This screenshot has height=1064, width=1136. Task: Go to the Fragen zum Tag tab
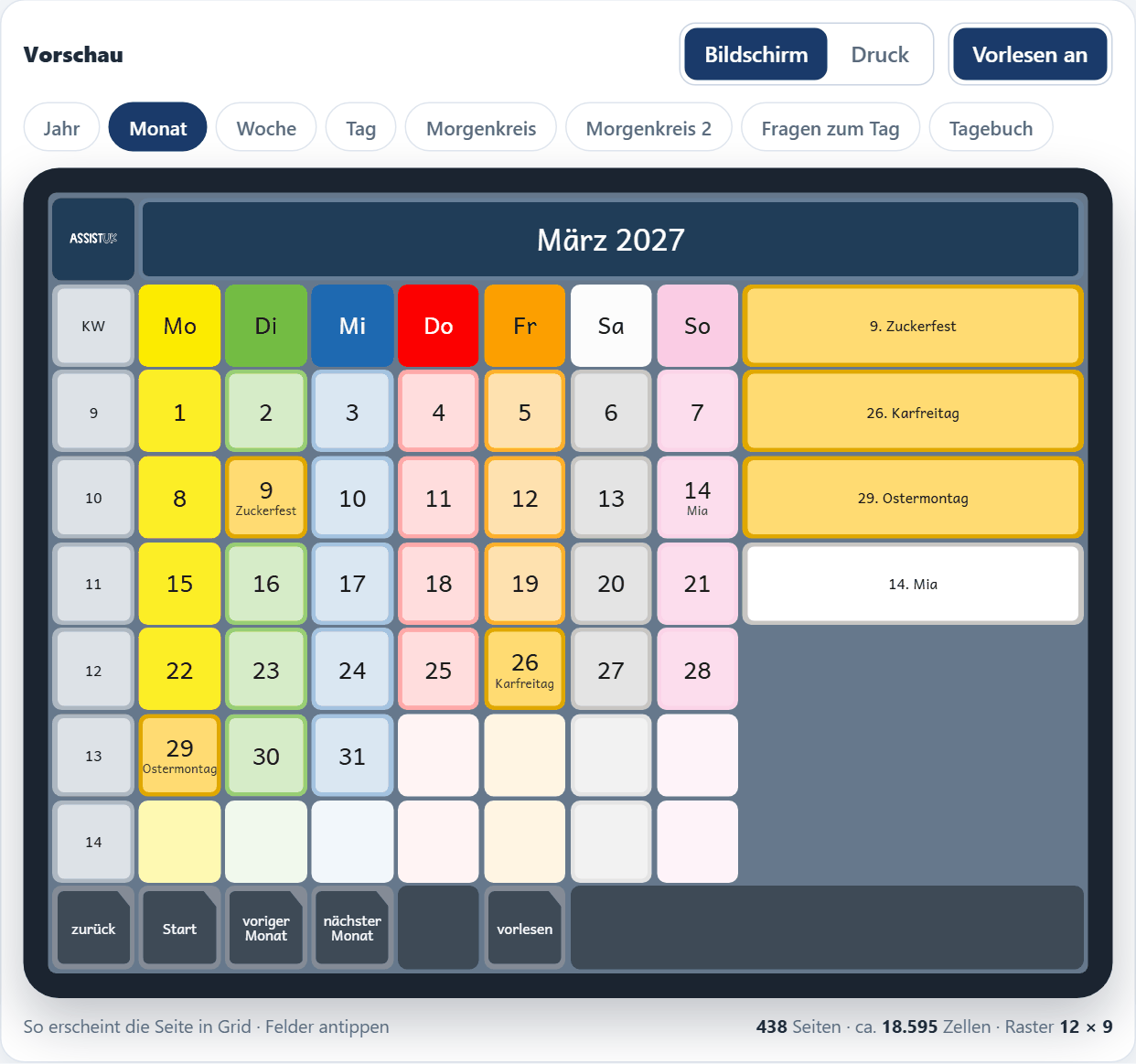coord(831,128)
